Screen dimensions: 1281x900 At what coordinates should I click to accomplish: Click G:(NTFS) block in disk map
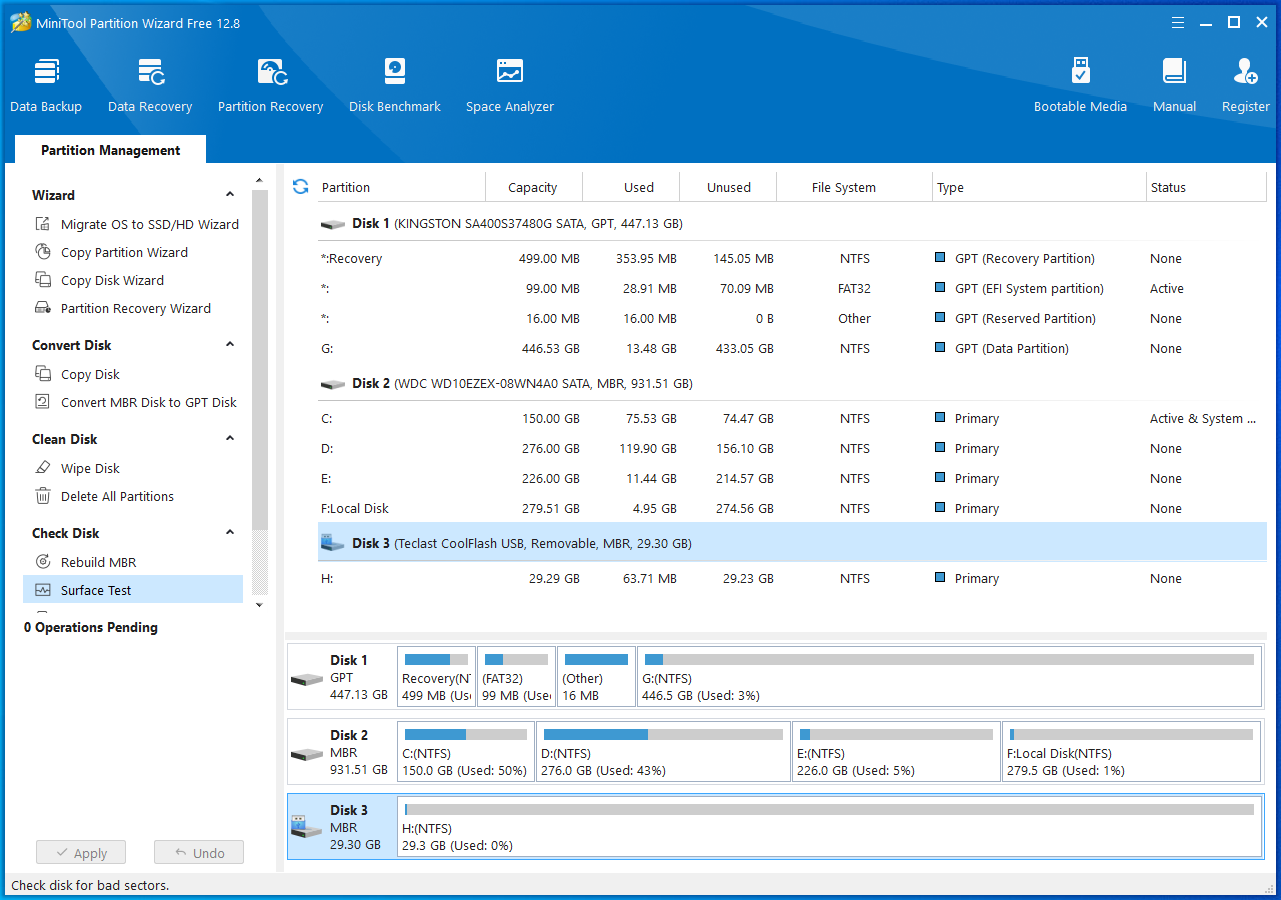pyautogui.click(x=949, y=676)
